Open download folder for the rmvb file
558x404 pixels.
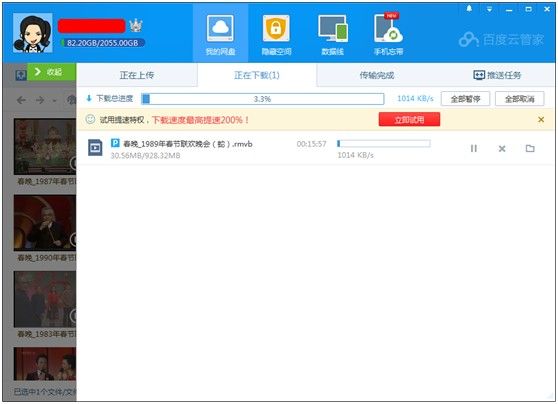point(530,148)
